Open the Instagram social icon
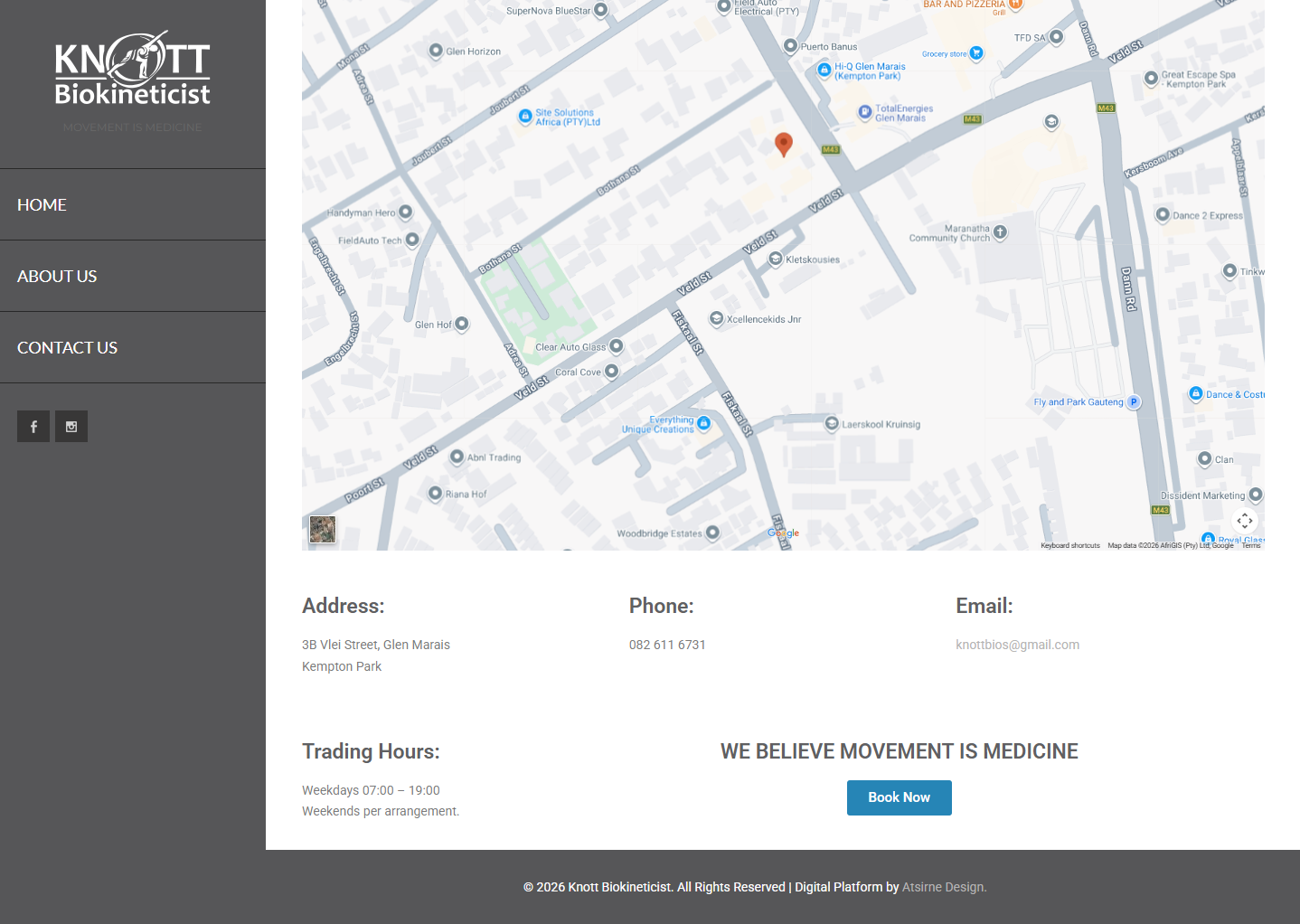The image size is (1300, 924). (x=71, y=427)
